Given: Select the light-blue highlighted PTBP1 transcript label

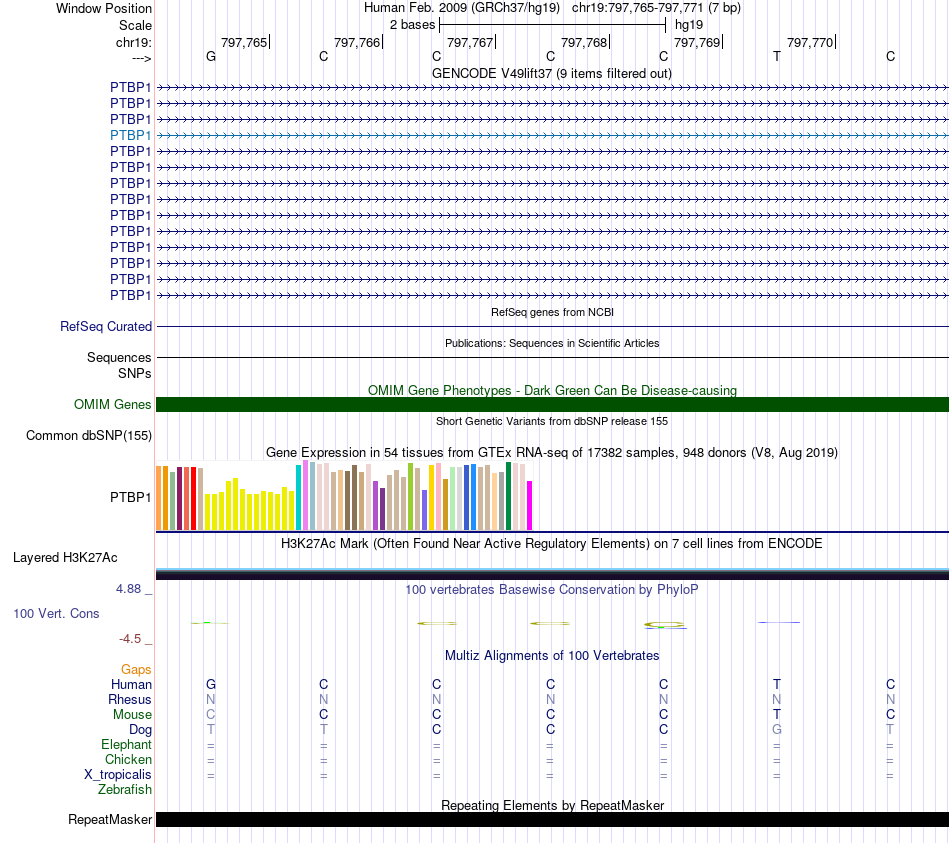Looking at the screenshot, I should click(x=130, y=135).
